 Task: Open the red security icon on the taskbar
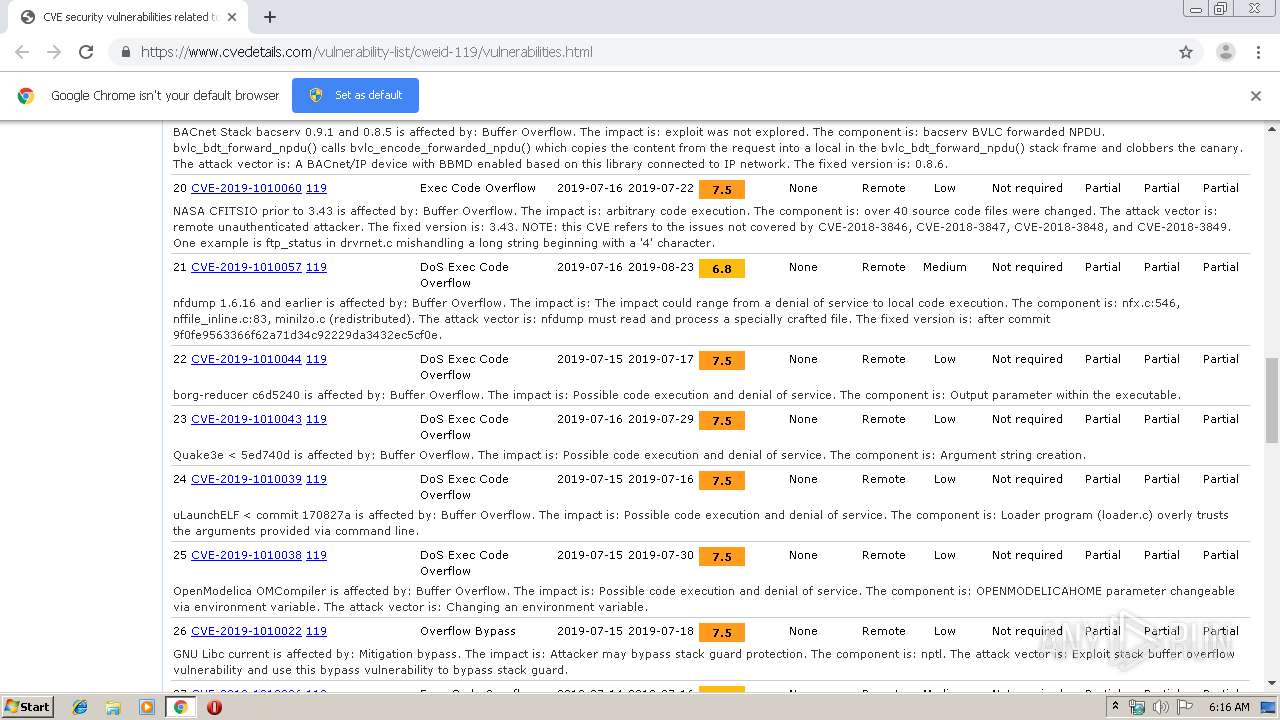pos(214,707)
